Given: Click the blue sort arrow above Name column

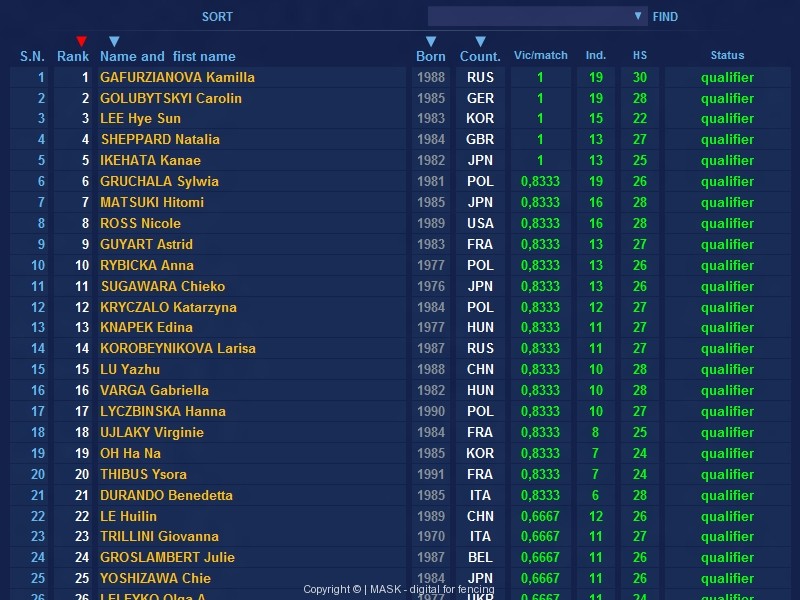Looking at the screenshot, I should (114, 41).
